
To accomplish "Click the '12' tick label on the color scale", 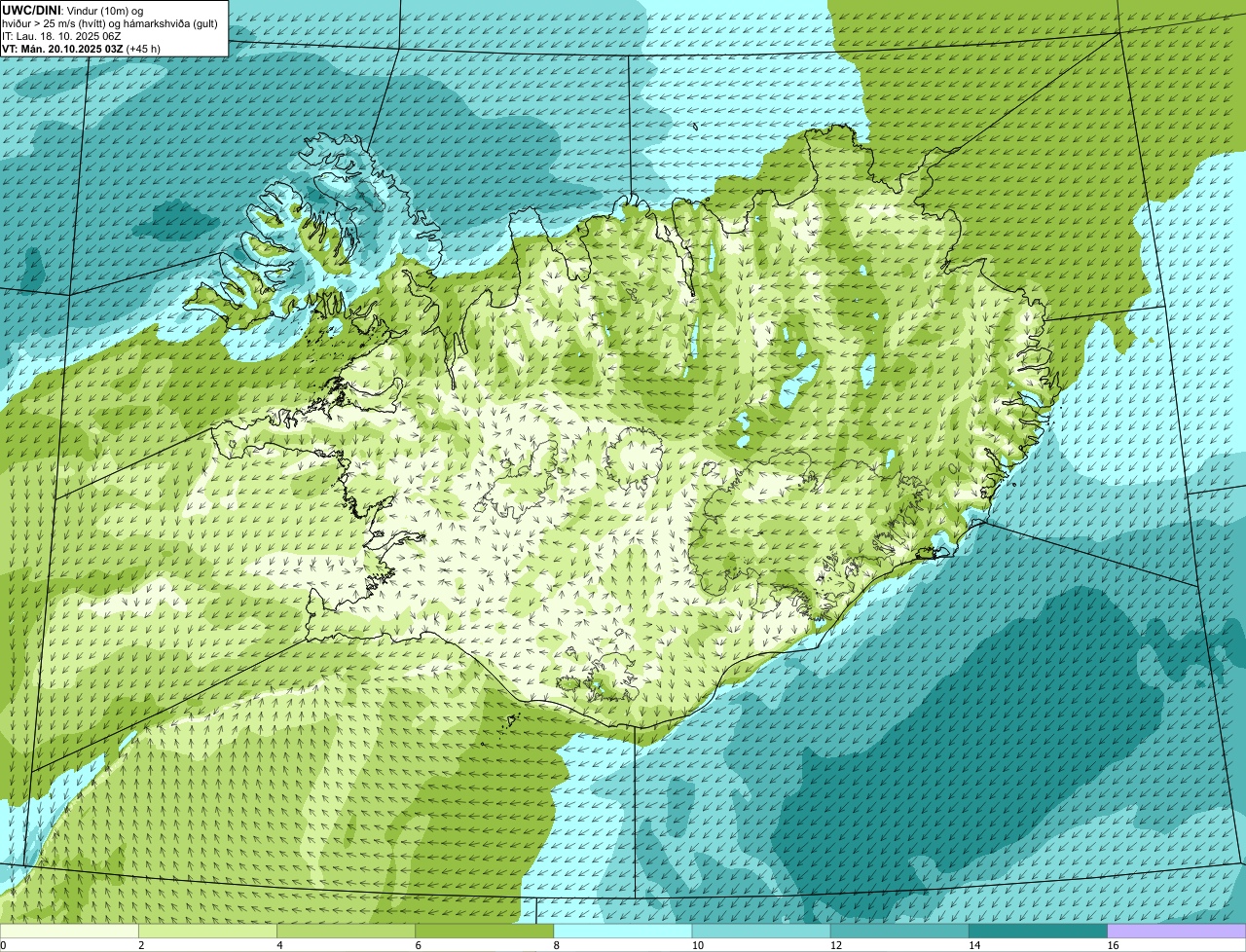I will coord(835,945).
